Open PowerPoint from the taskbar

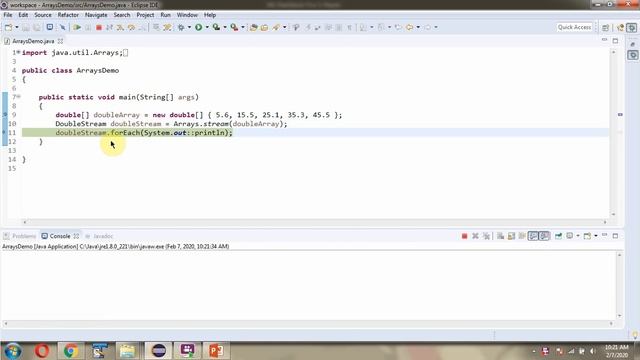(x=216, y=351)
